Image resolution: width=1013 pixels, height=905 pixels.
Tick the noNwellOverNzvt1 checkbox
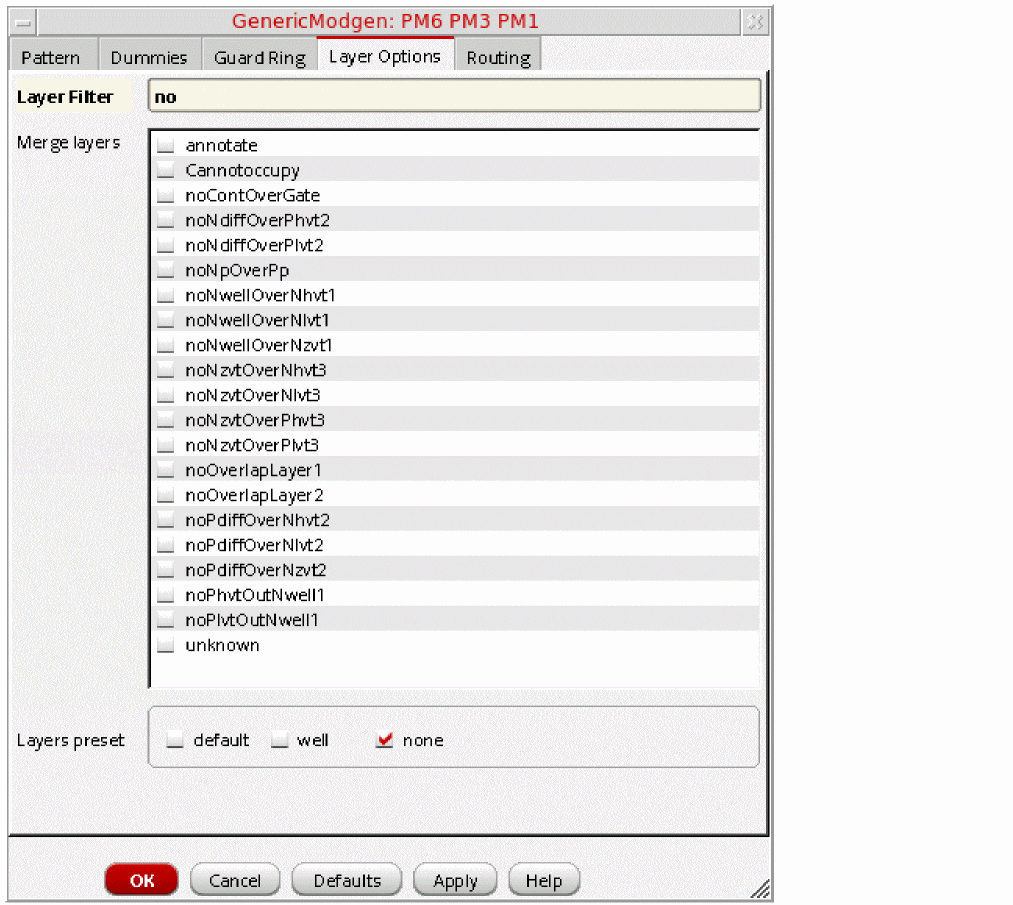(x=166, y=345)
